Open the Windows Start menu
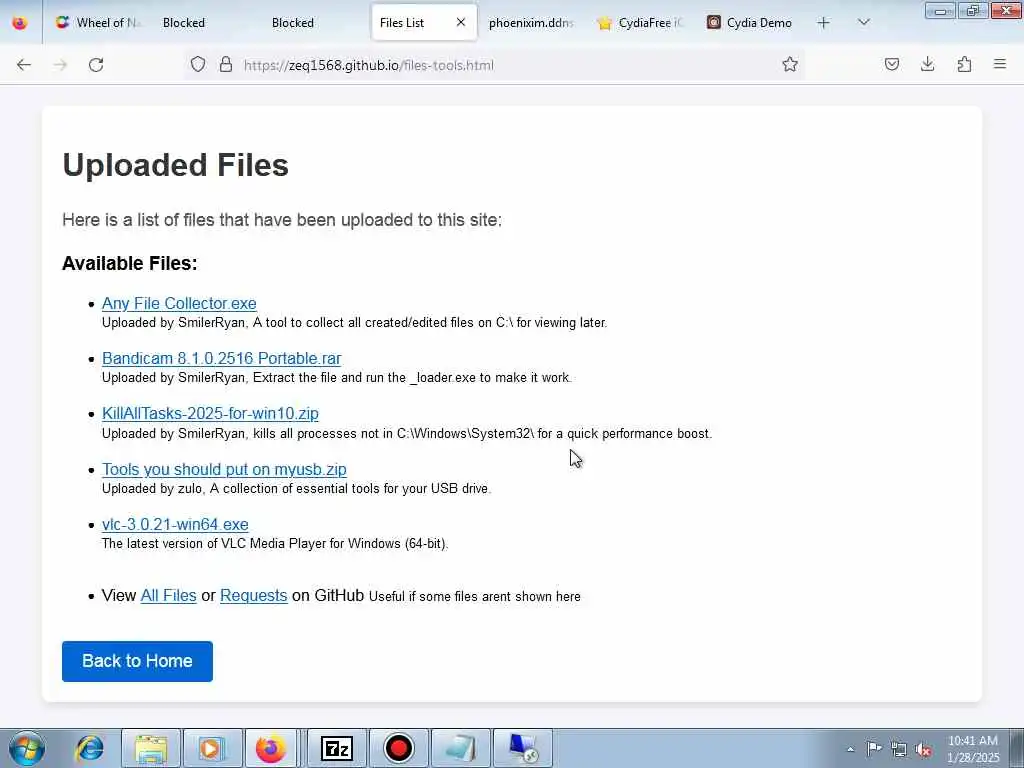Screen dimensions: 1024x768 26,748
